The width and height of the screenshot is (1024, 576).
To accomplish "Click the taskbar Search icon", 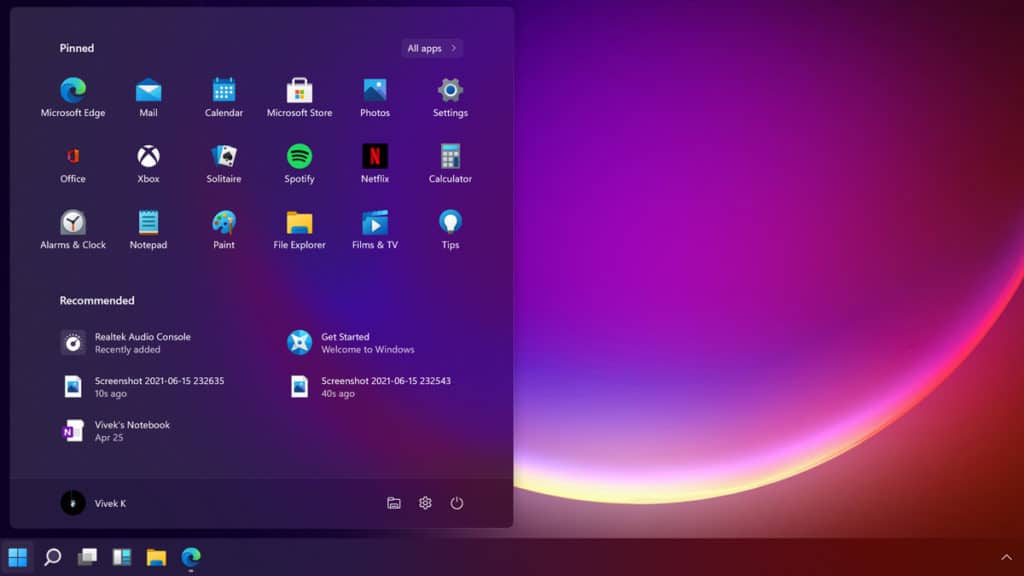I will click(x=53, y=557).
